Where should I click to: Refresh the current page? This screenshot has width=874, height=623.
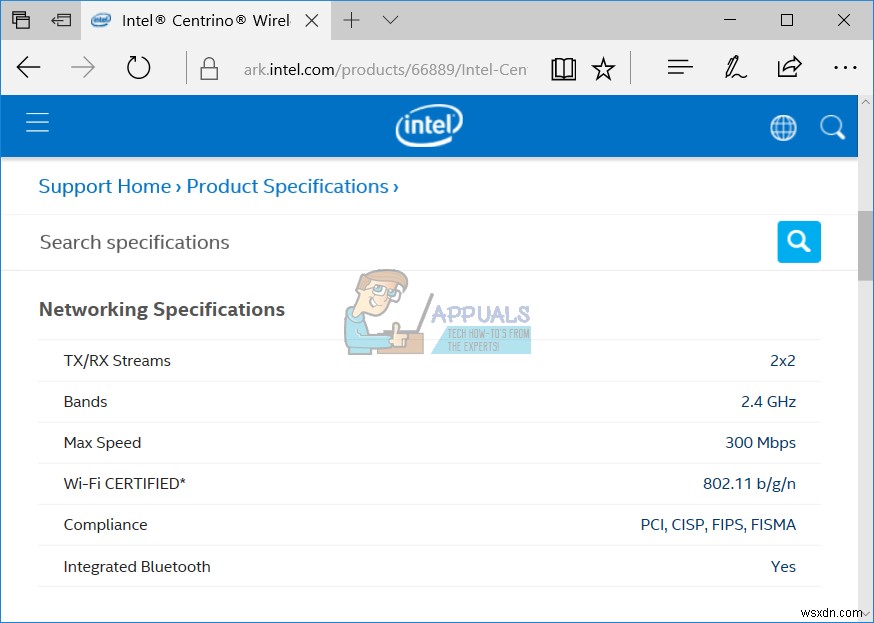(138, 68)
